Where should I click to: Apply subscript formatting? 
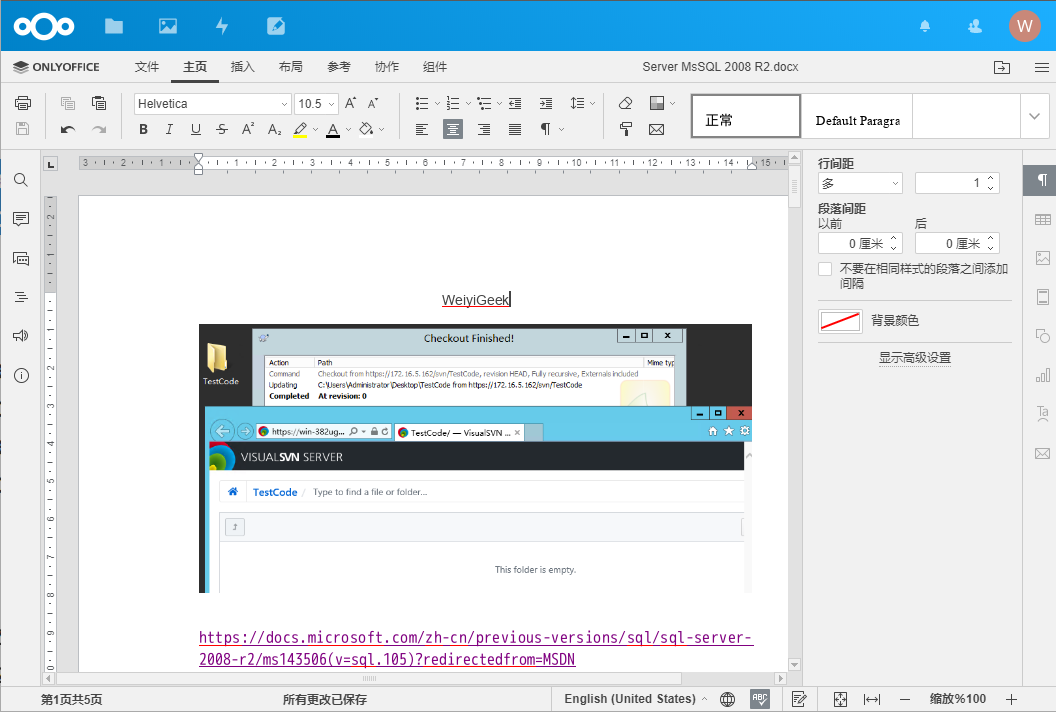coord(274,129)
